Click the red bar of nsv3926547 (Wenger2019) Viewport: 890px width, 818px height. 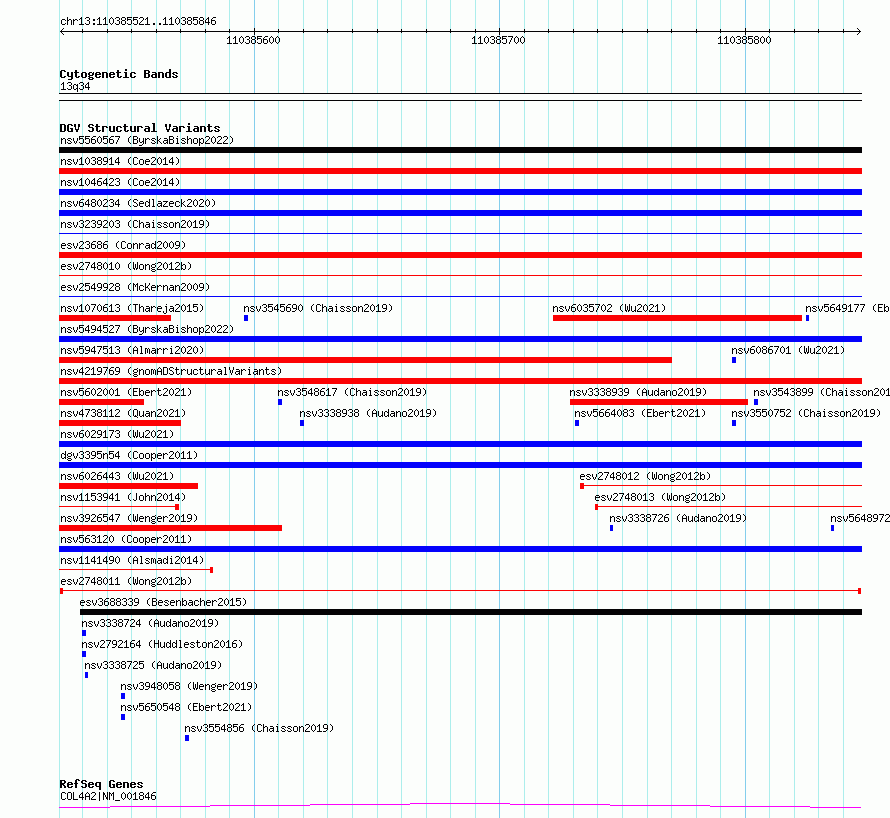click(170, 528)
